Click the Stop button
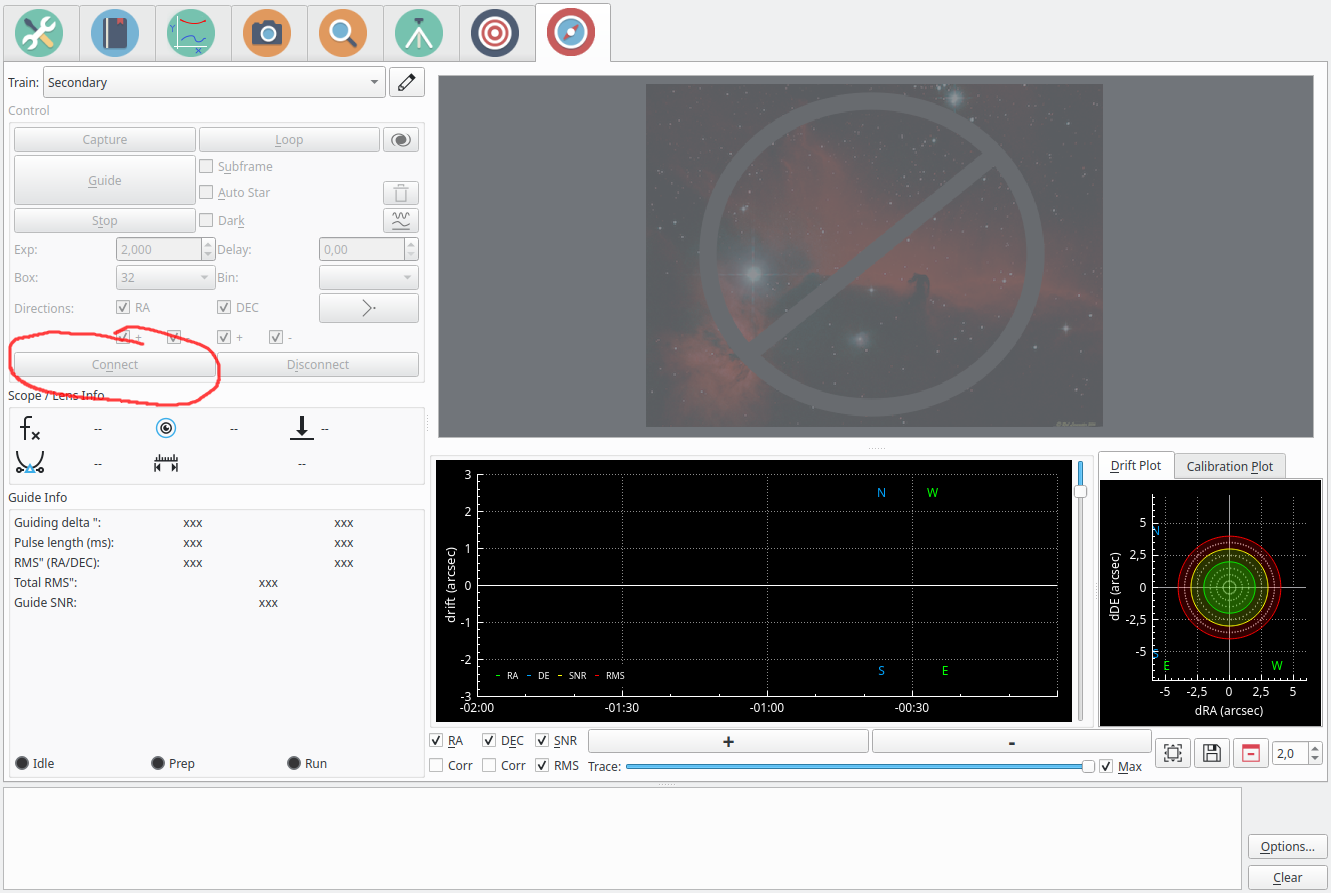 [x=105, y=221]
